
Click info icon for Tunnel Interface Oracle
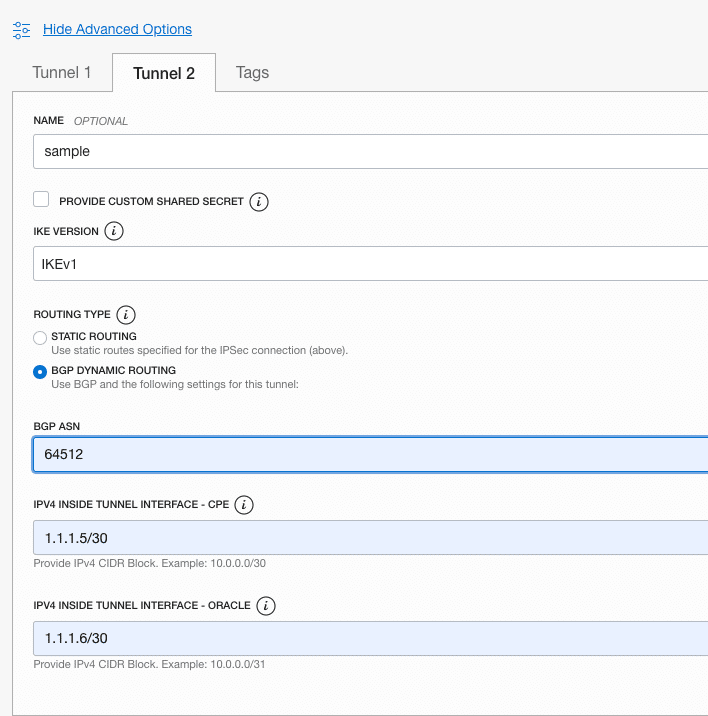[266, 606]
